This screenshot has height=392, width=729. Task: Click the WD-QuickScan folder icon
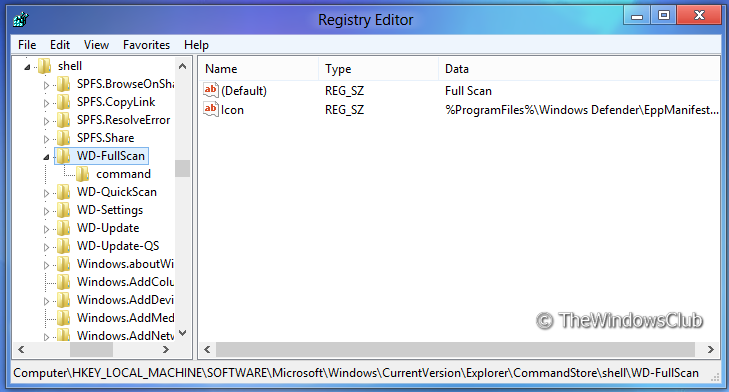pos(63,192)
